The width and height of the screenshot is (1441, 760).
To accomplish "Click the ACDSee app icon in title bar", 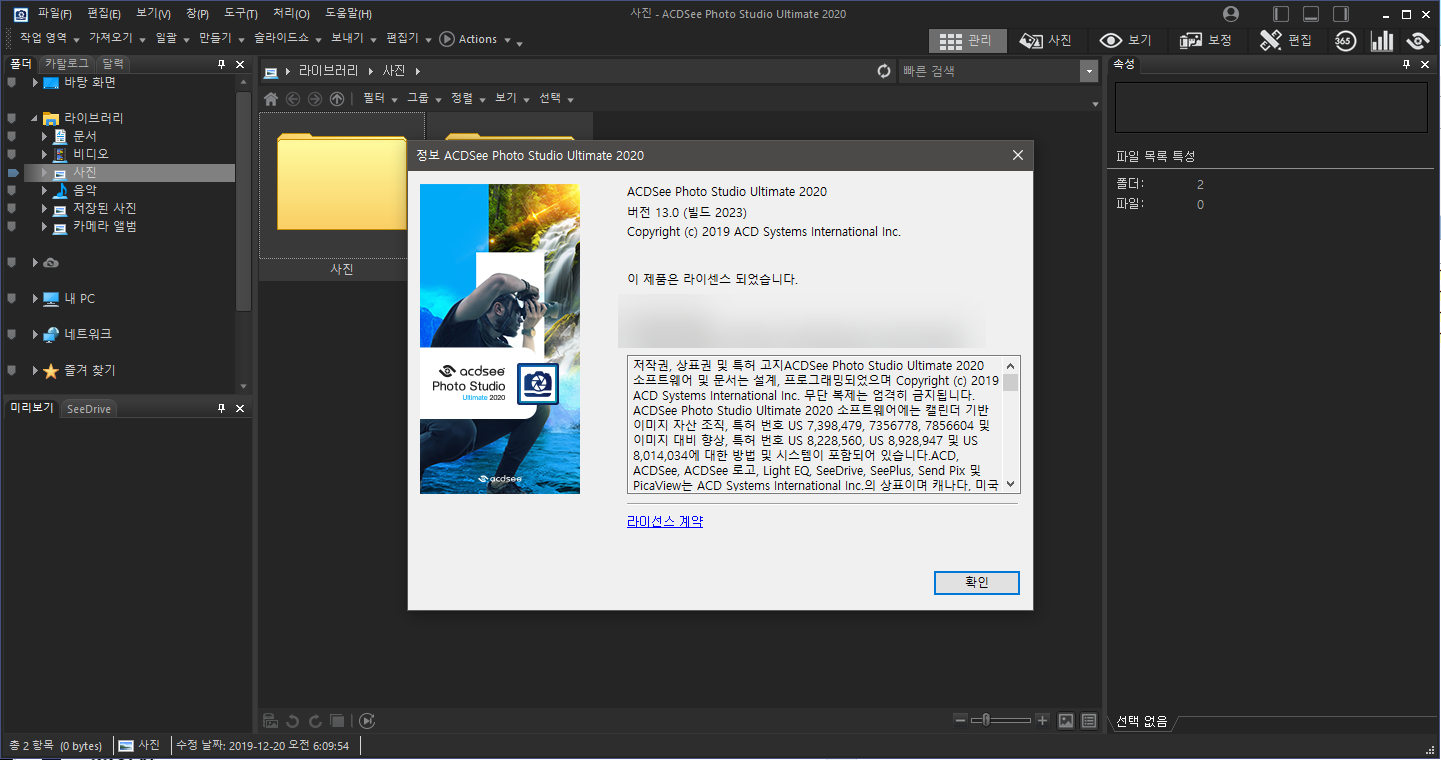I will [19, 14].
